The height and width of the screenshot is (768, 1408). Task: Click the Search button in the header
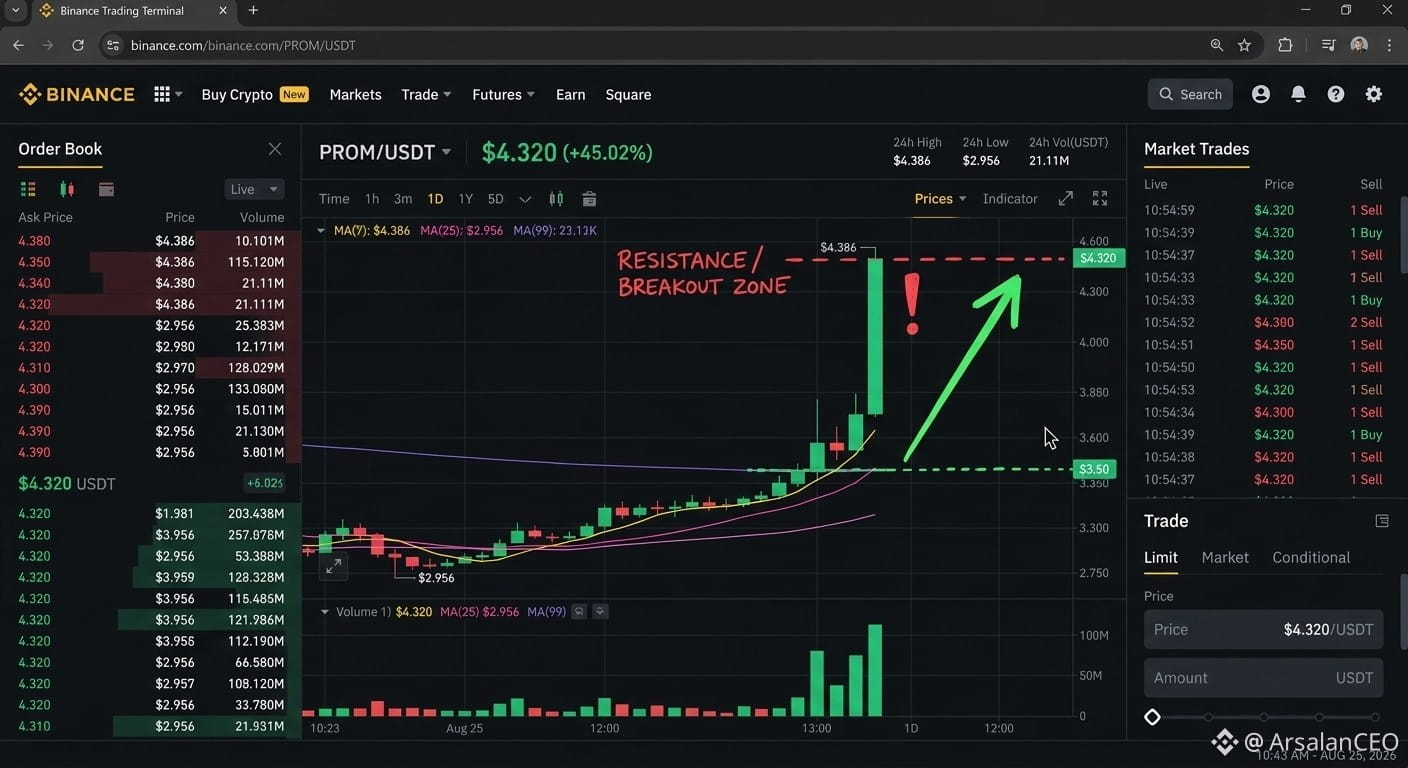1190,94
